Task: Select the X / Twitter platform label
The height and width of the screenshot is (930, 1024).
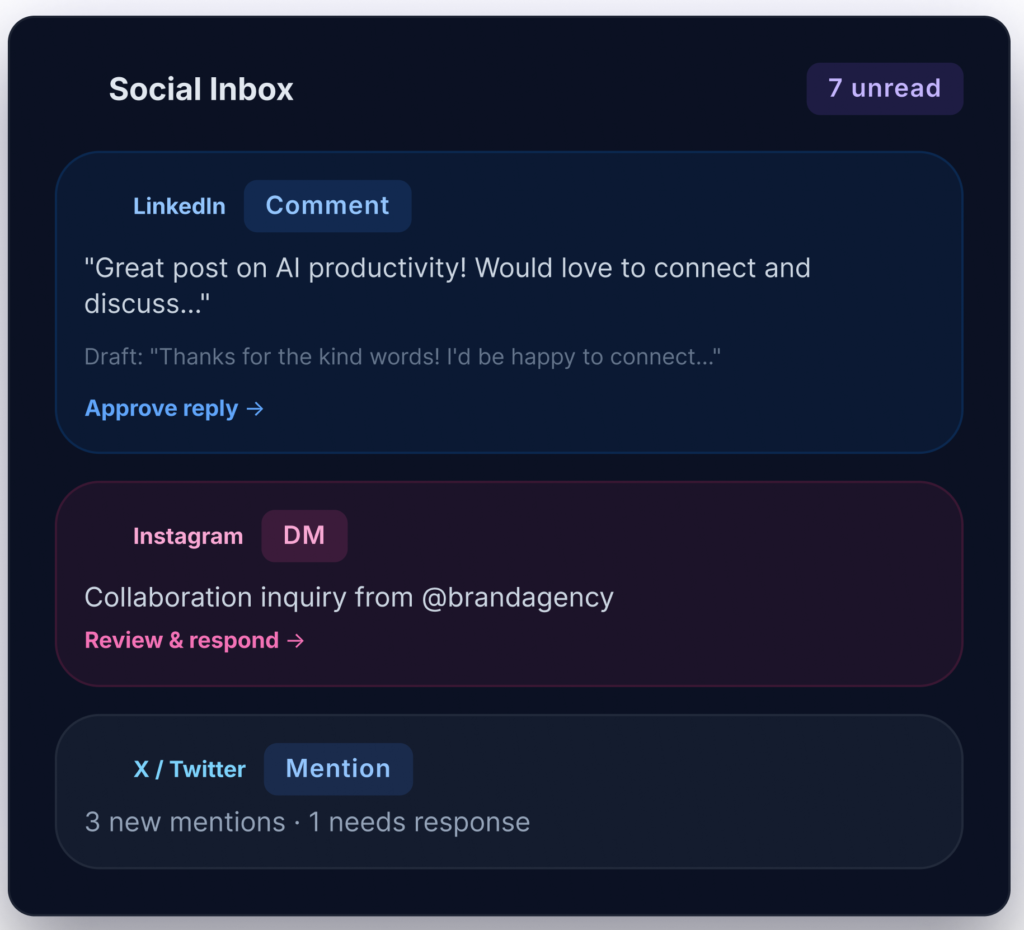Action: (x=190, y=769)
